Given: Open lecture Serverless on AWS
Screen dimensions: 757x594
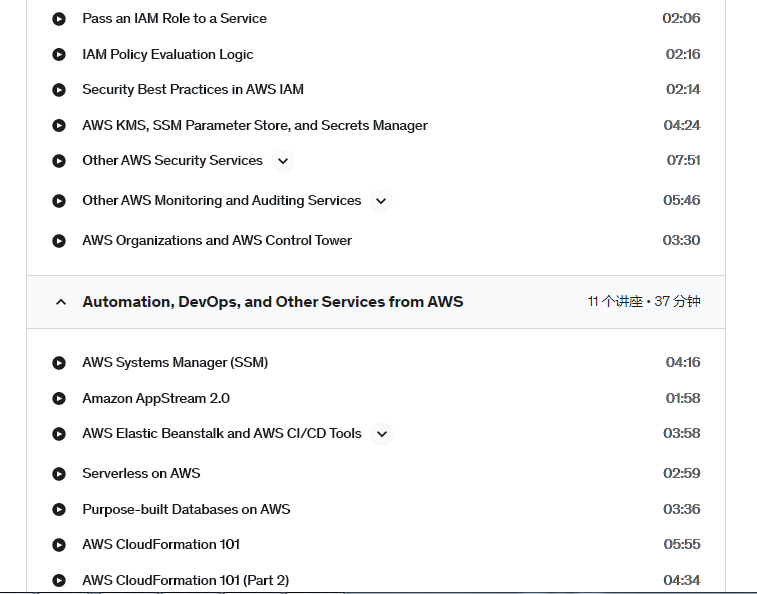Looking at the screenshot, I should pos(141,473).
